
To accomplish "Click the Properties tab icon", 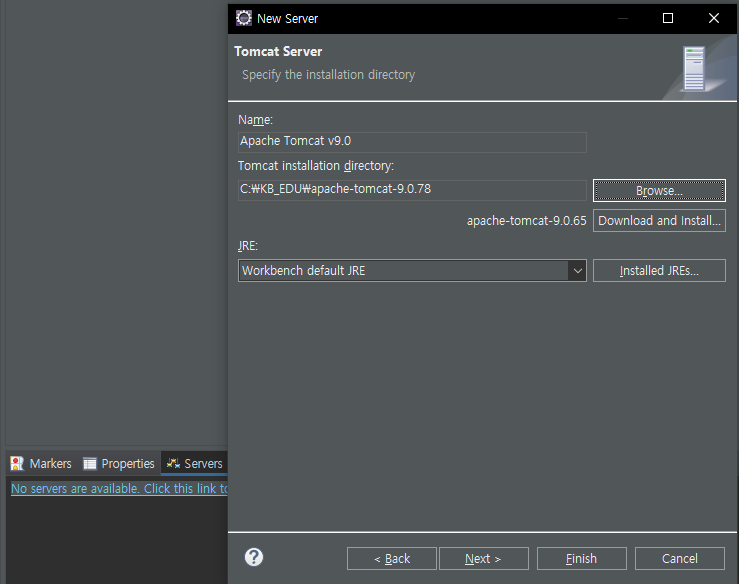I will [90, 464].
